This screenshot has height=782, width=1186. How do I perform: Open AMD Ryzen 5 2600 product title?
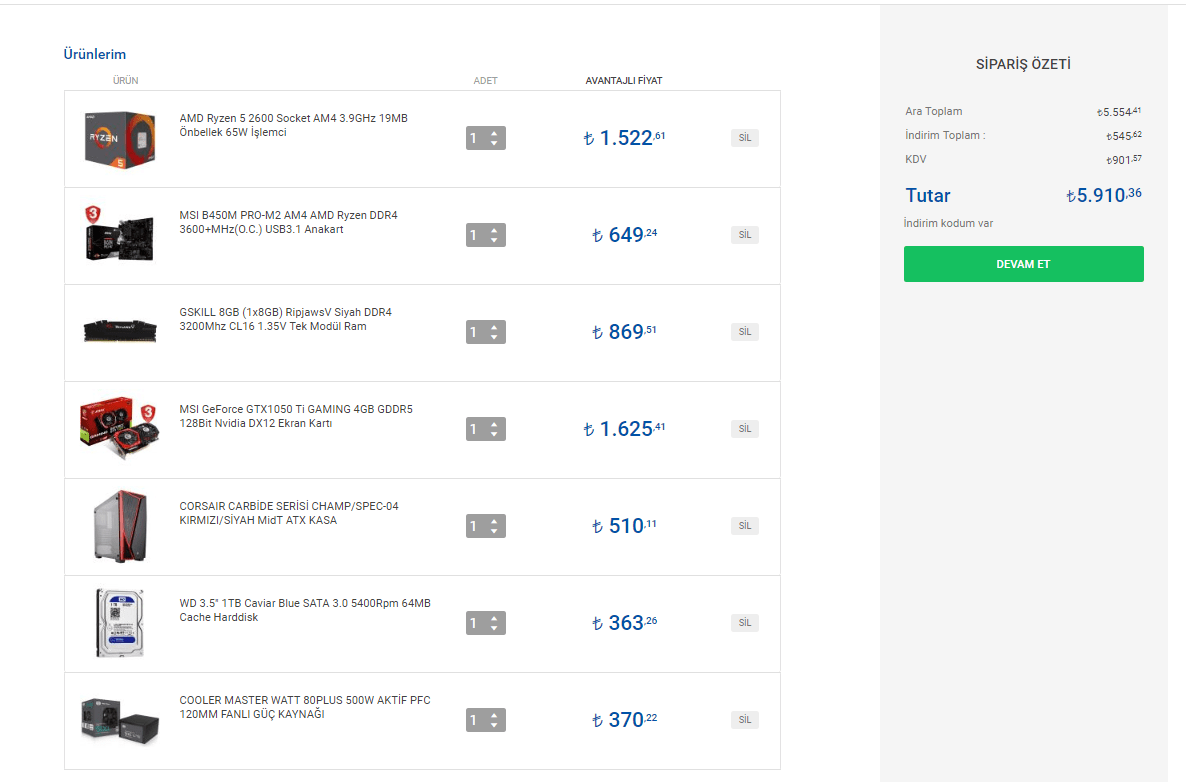click(293, 125)
